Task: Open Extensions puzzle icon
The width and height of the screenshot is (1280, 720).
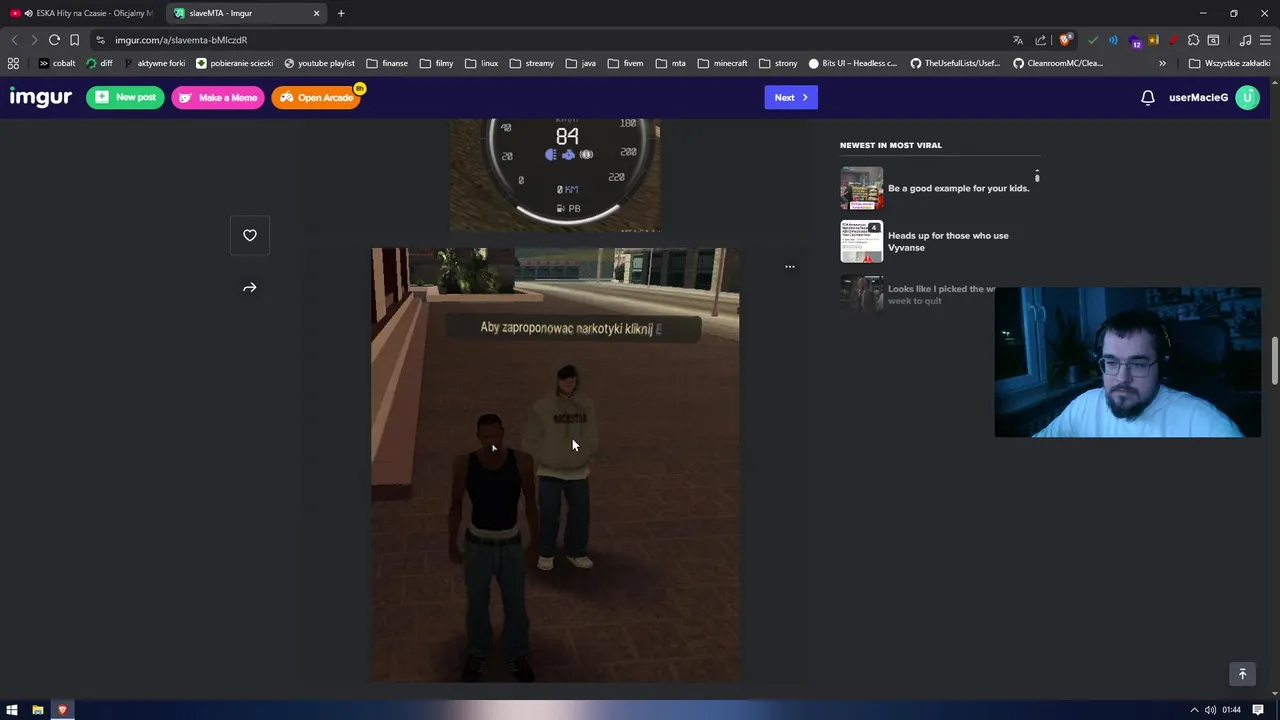Action: click(x=1193, y=40)
